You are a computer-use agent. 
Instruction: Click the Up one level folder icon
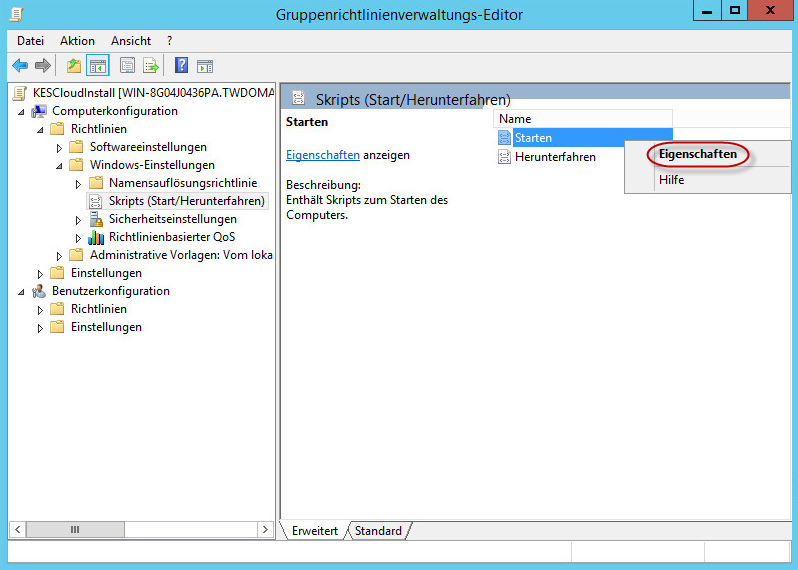[x=74, y=66]
